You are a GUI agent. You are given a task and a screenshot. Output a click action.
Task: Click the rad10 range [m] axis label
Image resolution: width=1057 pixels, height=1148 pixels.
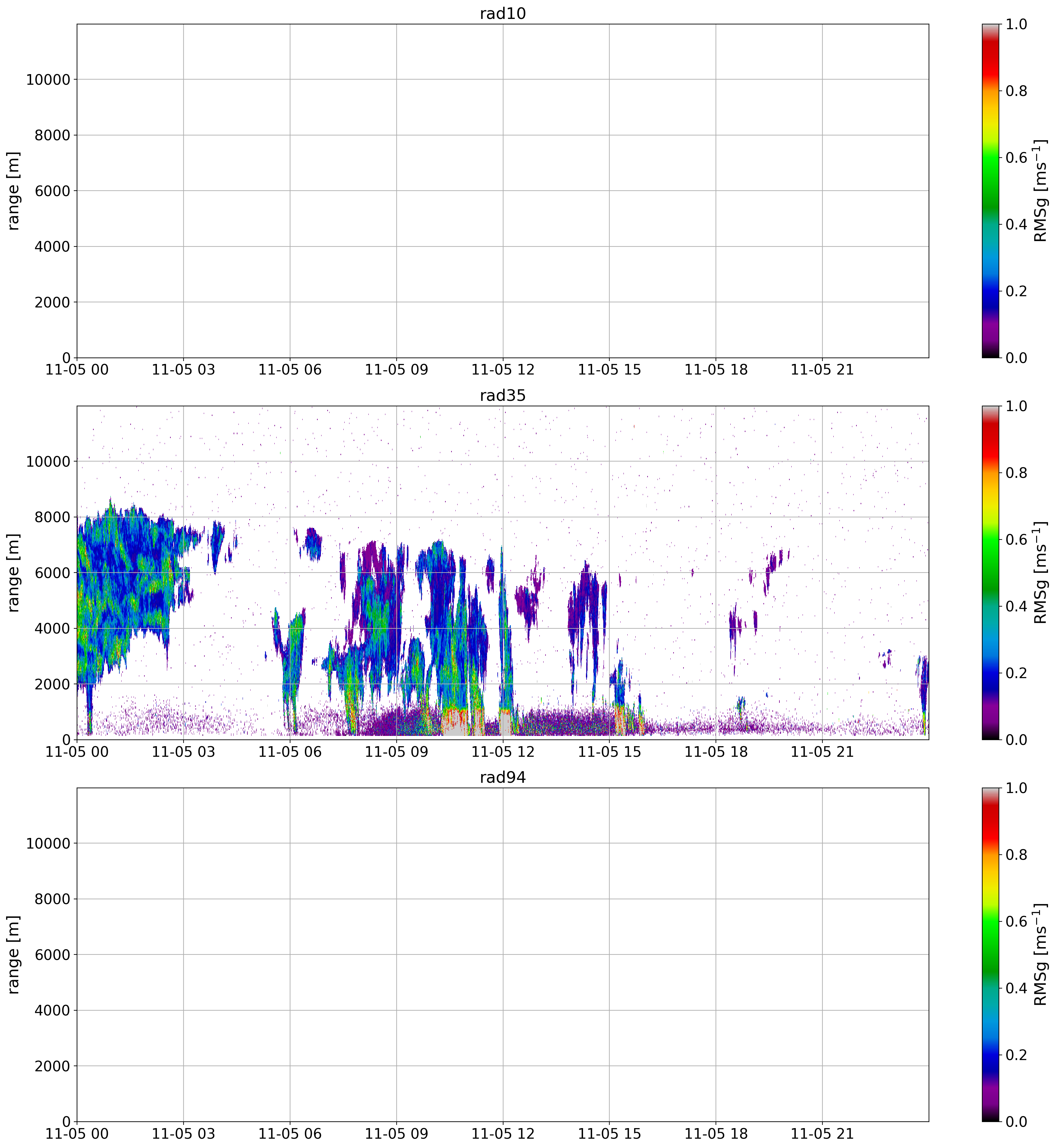click(x=14, y=190)
